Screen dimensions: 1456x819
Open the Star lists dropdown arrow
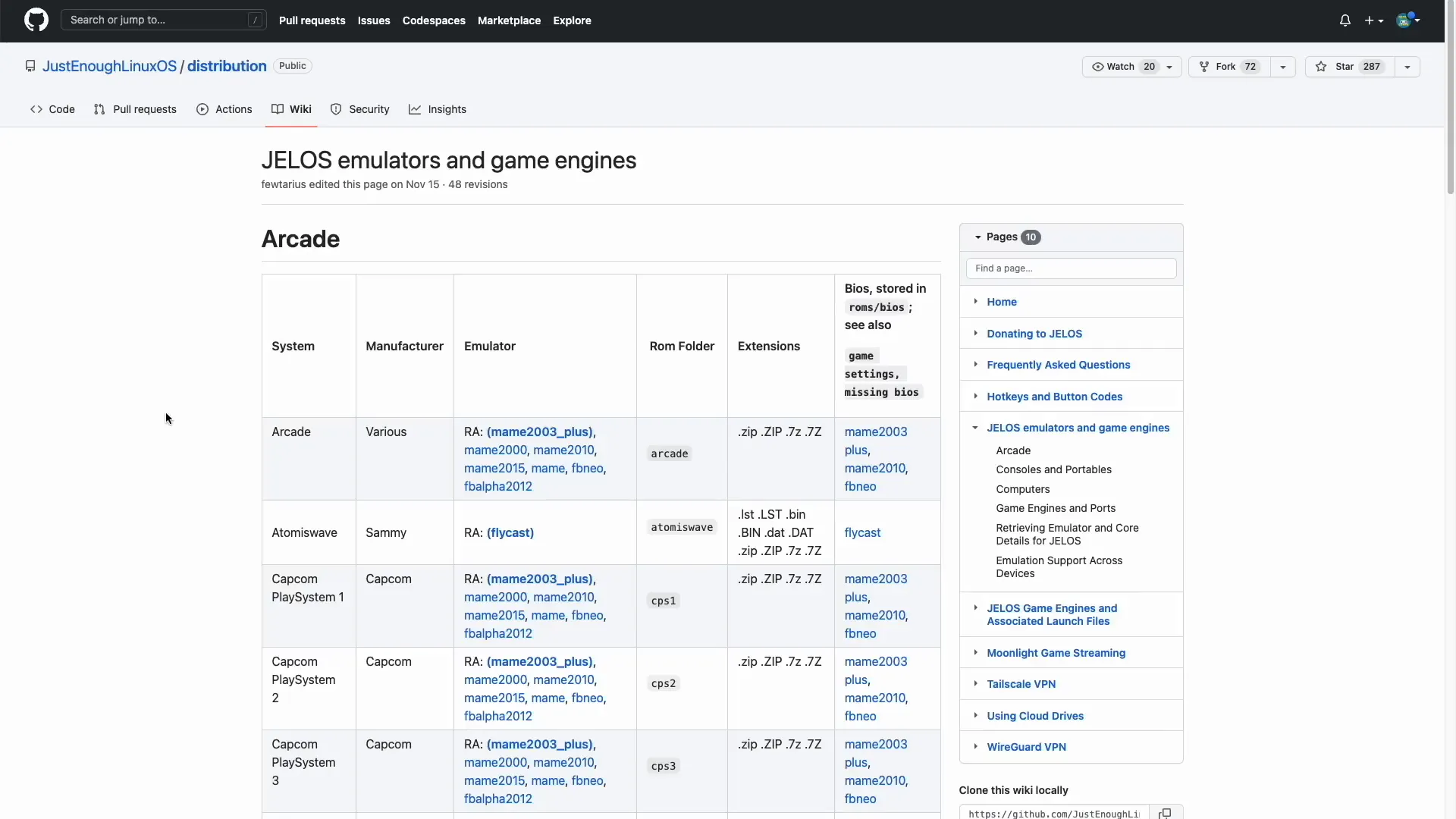[1407, 67]
